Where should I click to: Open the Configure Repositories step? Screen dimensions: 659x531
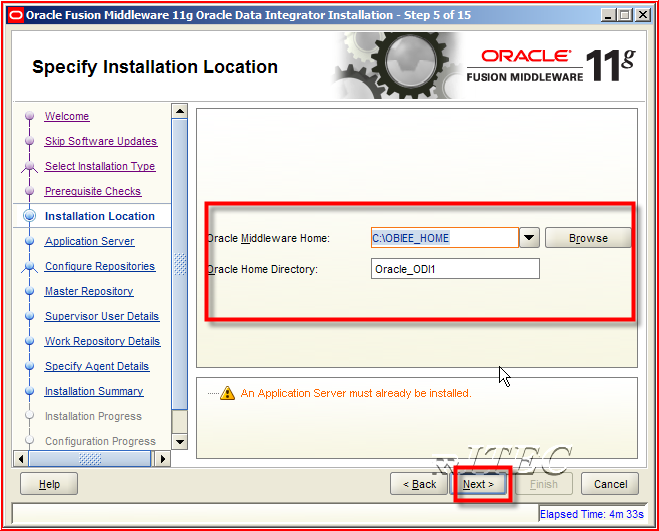click(x=100, y=266)
